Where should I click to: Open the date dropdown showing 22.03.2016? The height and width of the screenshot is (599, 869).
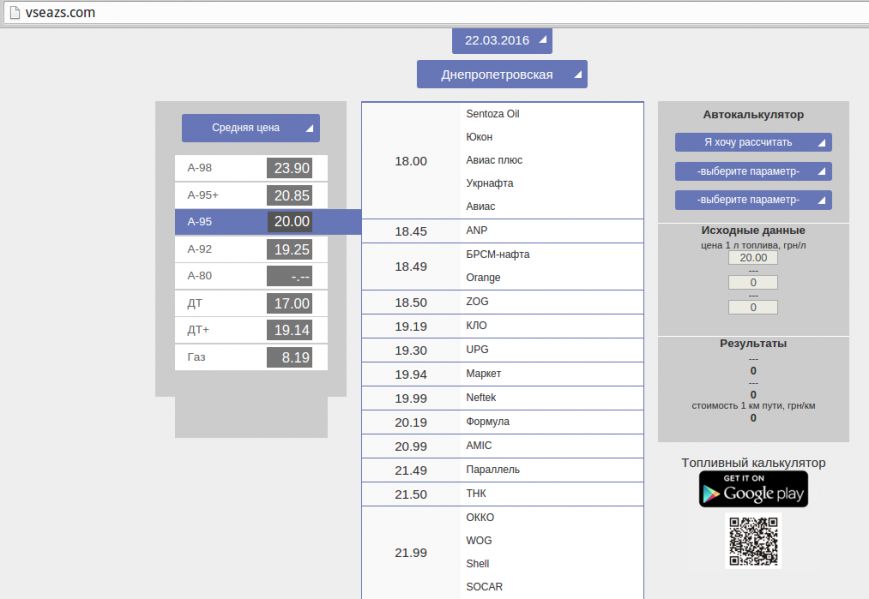coord(502,40)
